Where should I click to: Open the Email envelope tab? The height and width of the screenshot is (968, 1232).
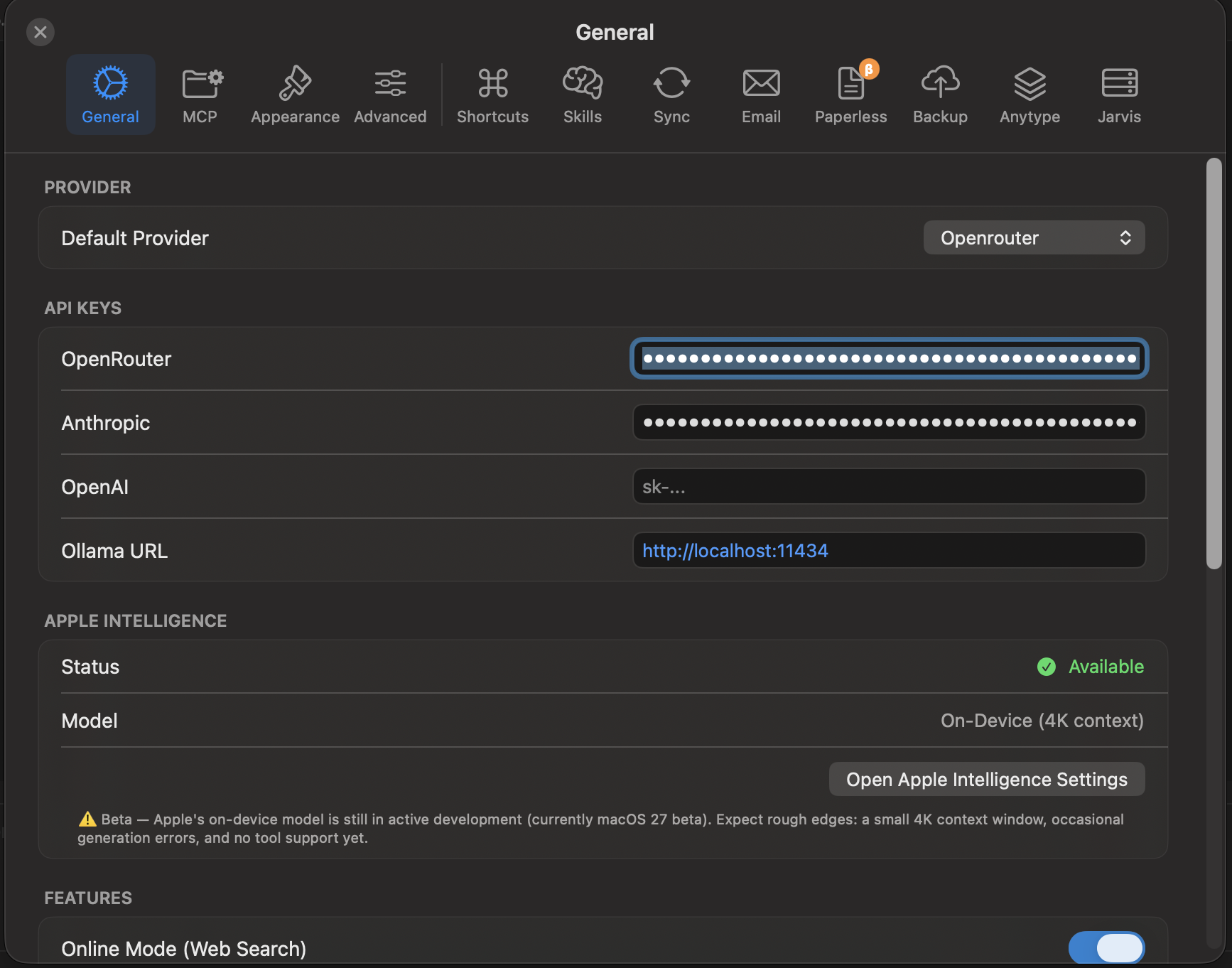(x=761, y=95)
